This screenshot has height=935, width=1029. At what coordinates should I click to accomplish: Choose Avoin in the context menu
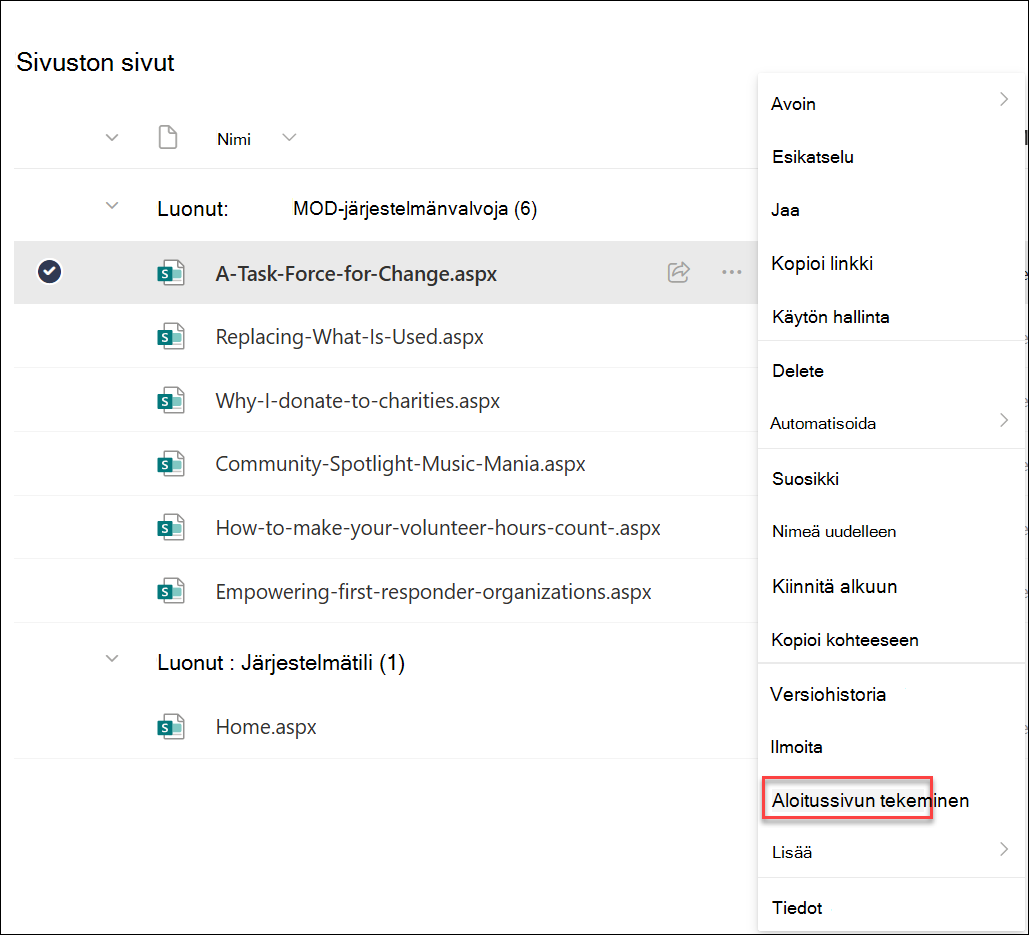pyautogui.click(x=793, y=104)
